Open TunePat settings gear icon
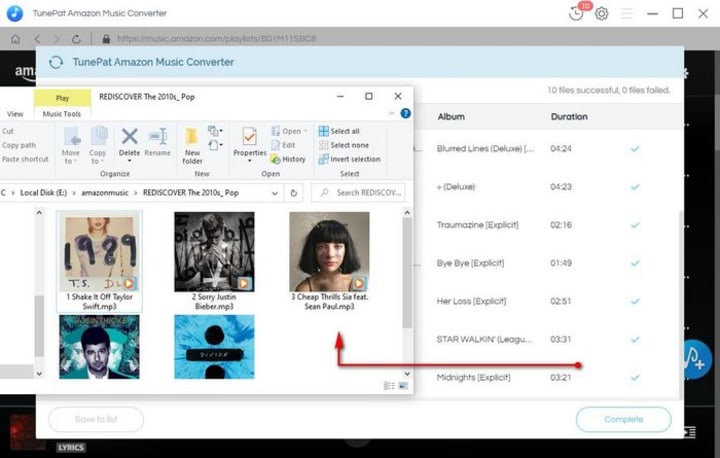Screen dimensions: 720x458 click(602, 14)
